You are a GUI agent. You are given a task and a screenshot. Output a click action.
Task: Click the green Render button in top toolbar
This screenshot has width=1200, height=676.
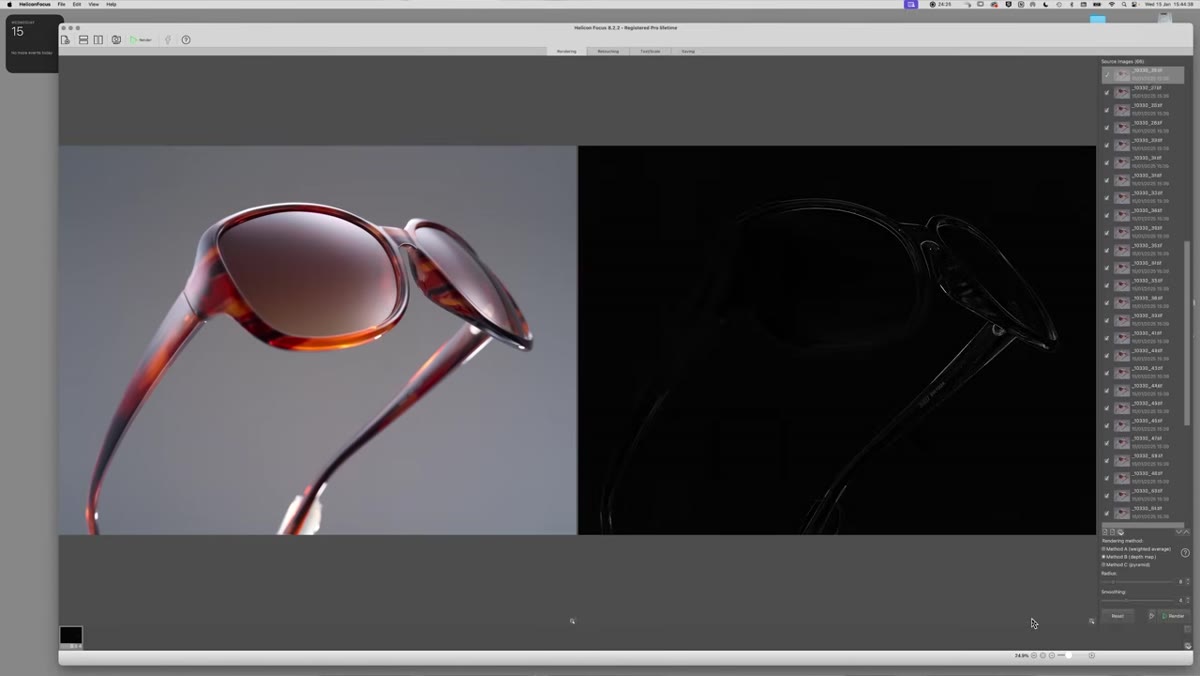(x=141, y=40)
